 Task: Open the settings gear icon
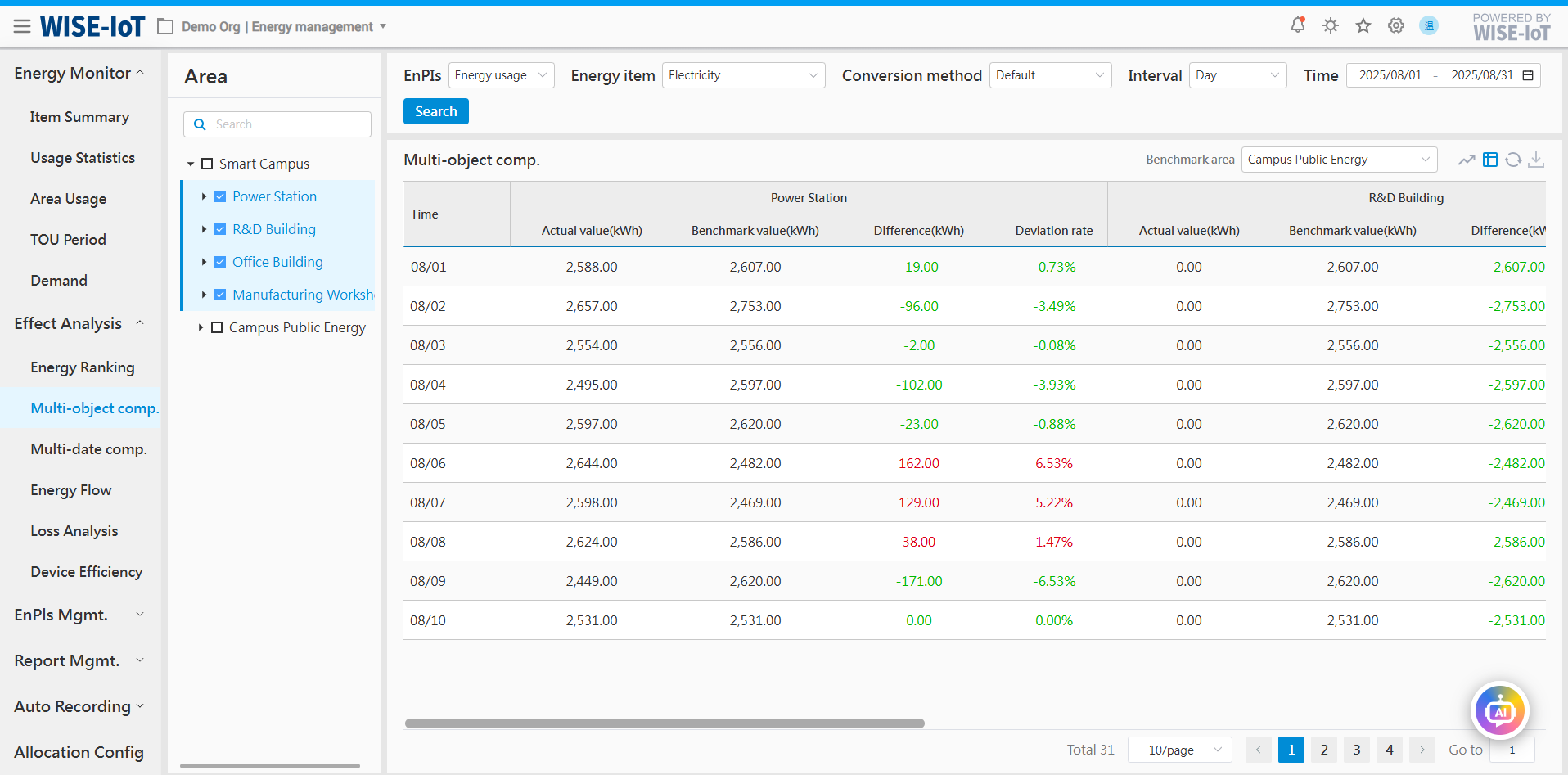click(x=1396, y=25)
